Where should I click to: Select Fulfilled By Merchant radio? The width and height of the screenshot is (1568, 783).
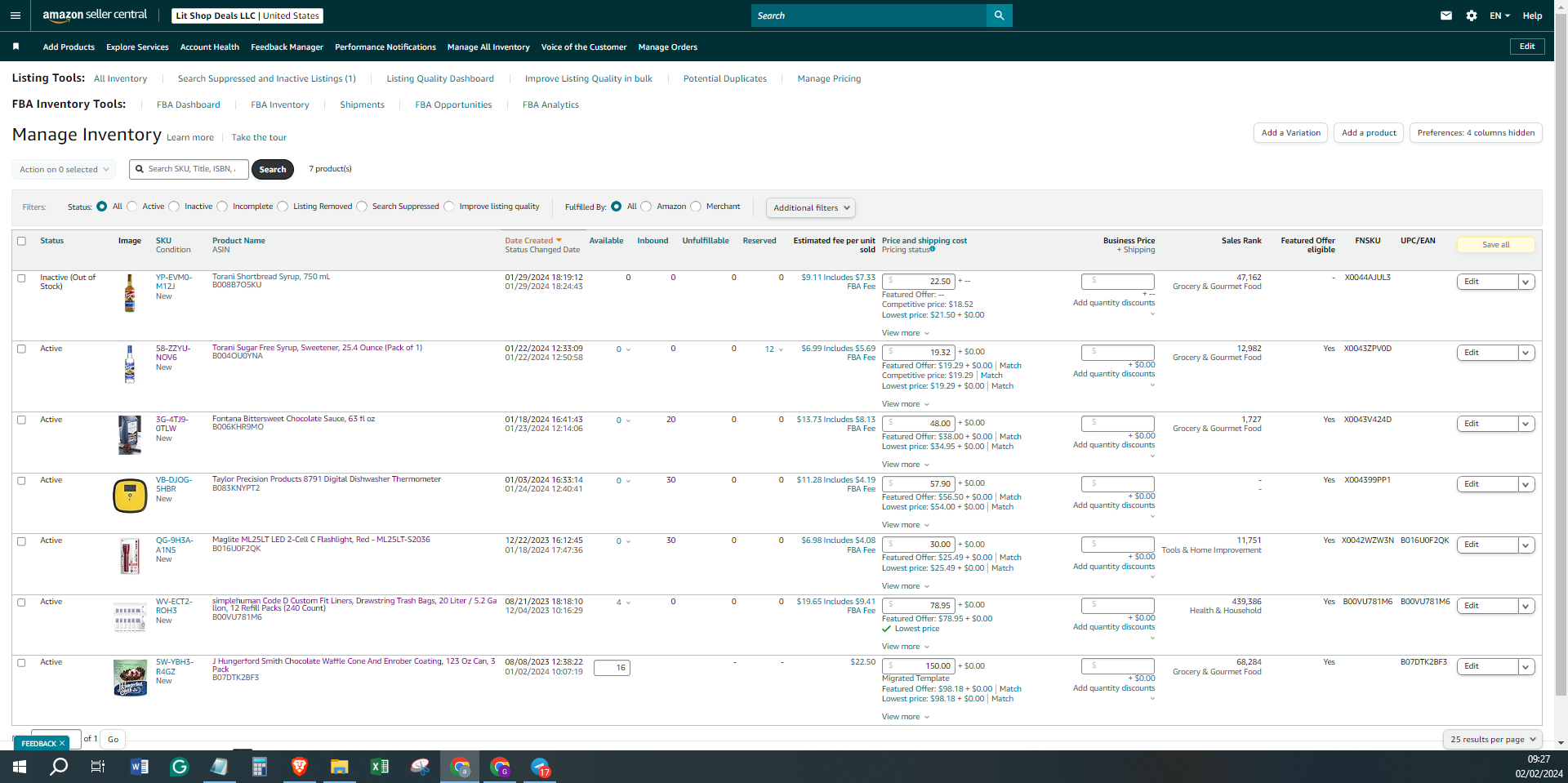click(696, 207)
